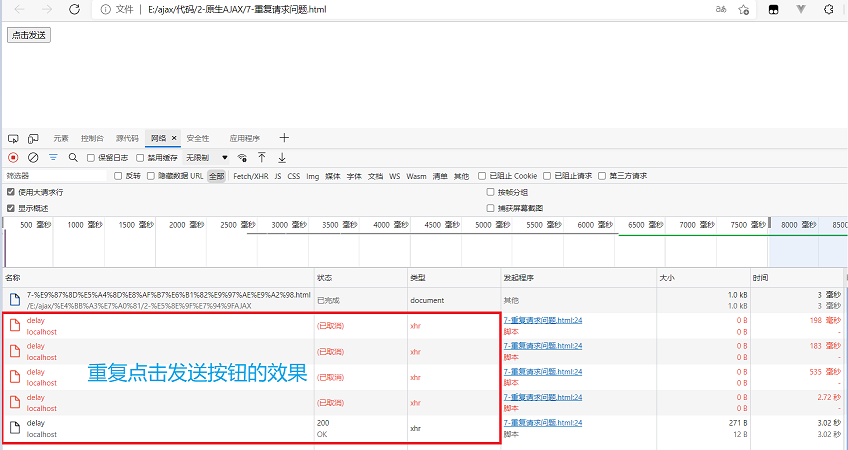This screenshot has height=450, width=848.
Task: Clear the network log
Action: click(x=33, y=157)
